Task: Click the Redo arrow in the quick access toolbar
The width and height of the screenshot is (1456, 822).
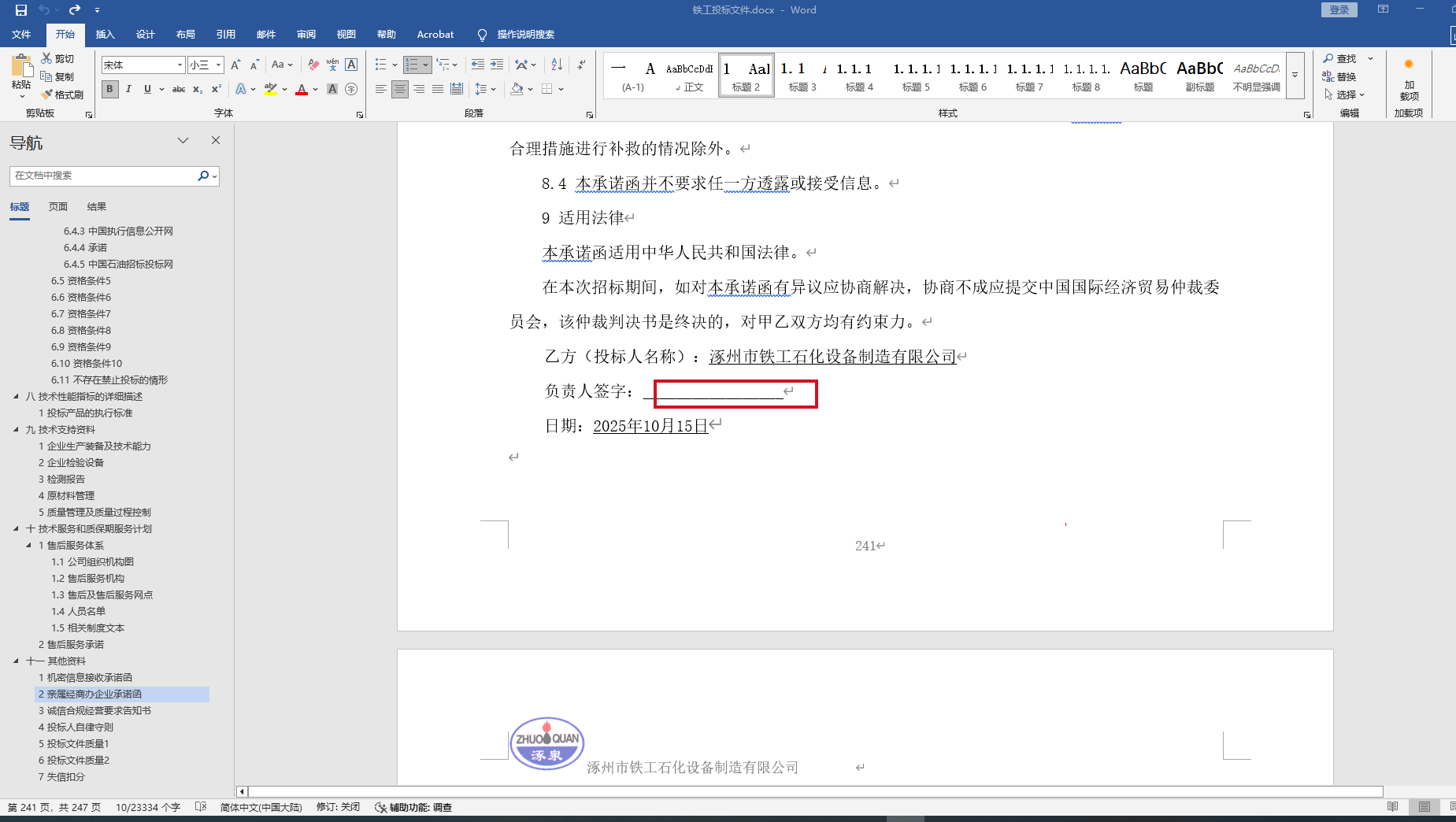Action: pyautogui.click(x=75, y=10)
